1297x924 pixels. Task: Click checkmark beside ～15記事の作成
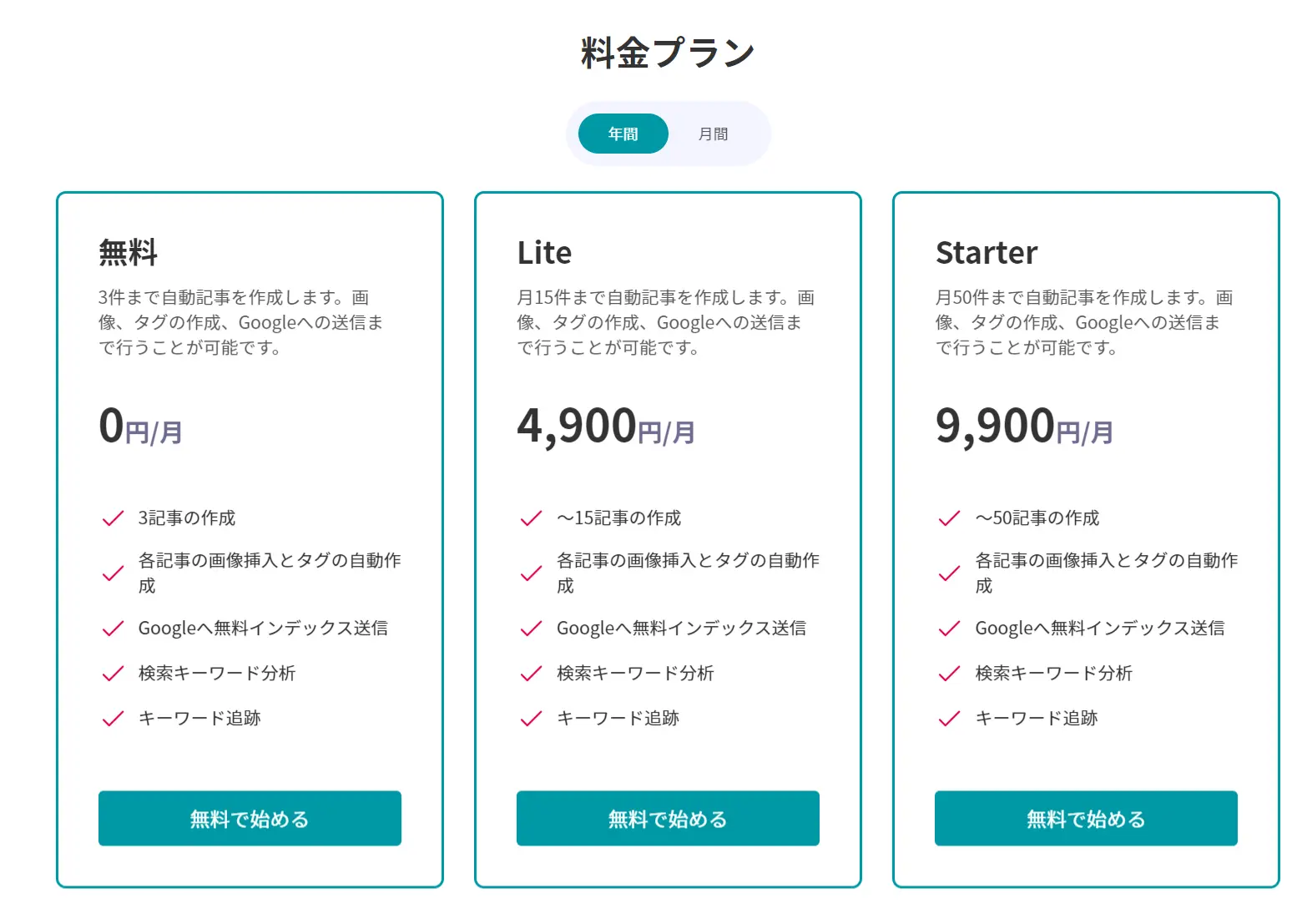pos(531,518)
